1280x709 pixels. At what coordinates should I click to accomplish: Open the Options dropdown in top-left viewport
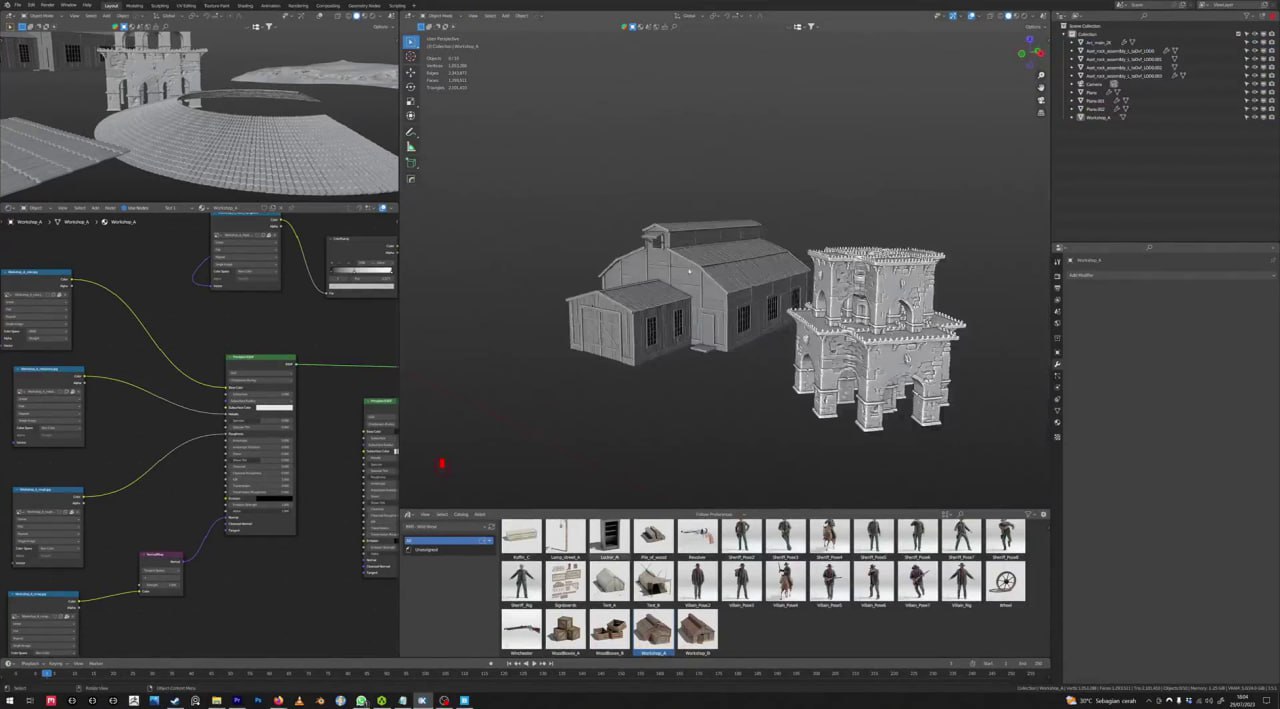[381, 27]
